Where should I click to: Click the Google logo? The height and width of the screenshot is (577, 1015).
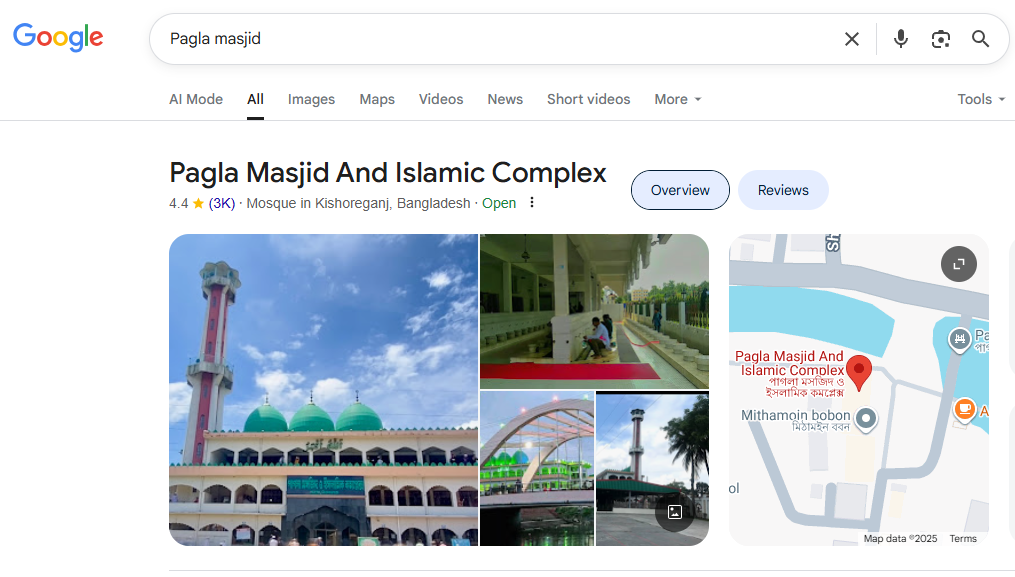(58, 38)
